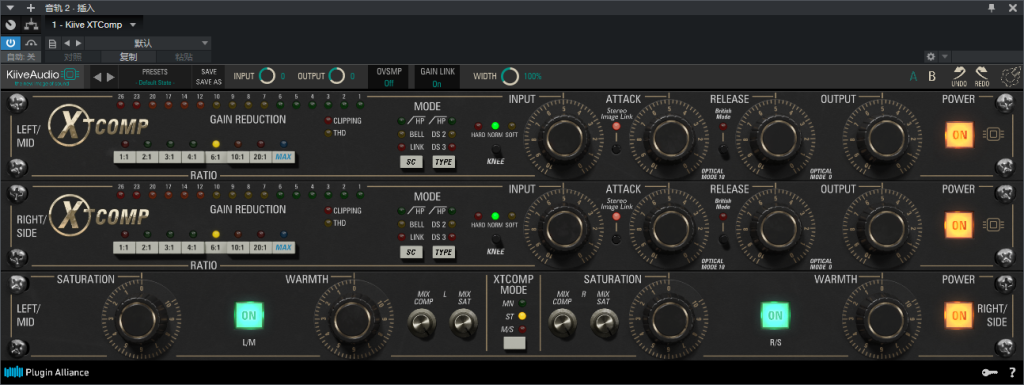Select previous host preset arrow

point(67,43)
